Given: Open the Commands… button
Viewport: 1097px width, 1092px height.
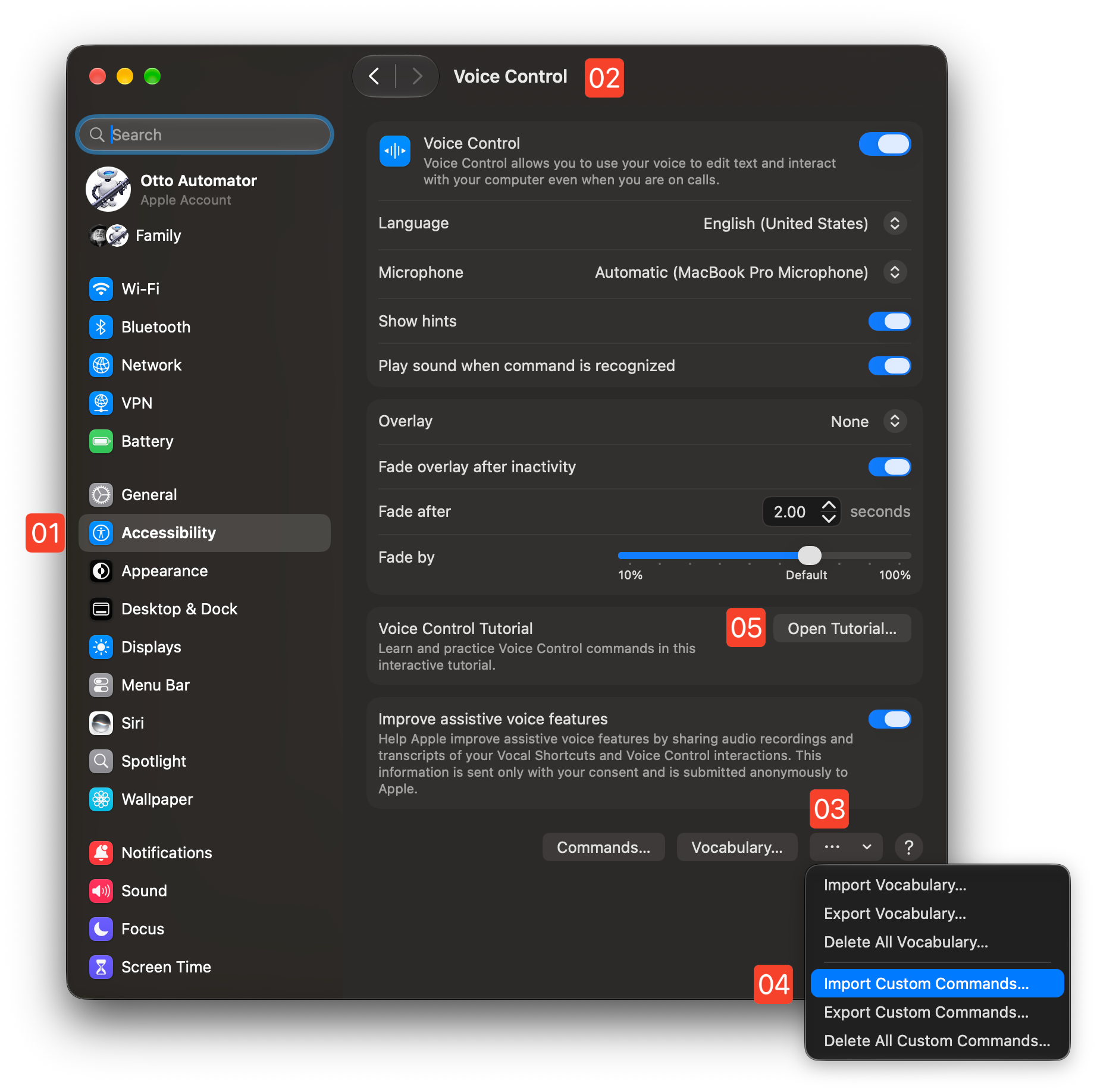Looking at the screenshot, I should [x=603, y=847].
